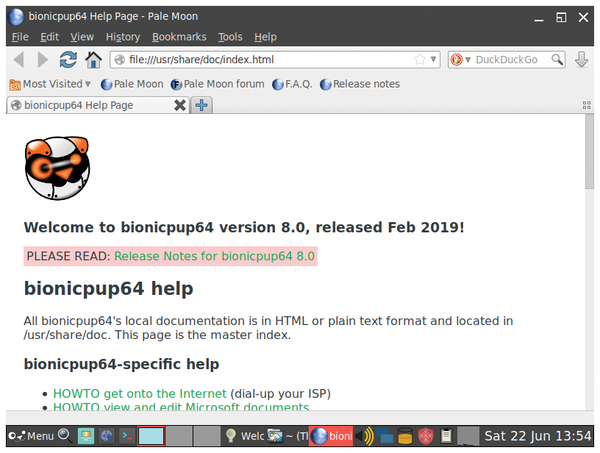Open HOWTO view and edit Microsoft documents link
The height and width of the screenshot is (453, 600).
point(181,406)
